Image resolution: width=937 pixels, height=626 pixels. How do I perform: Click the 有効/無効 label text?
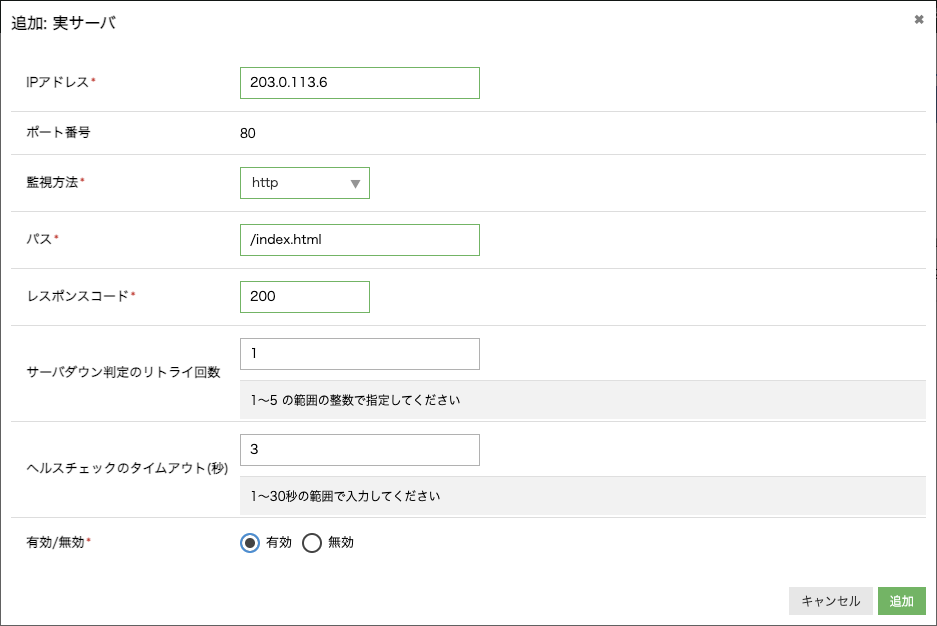point(56,542)
